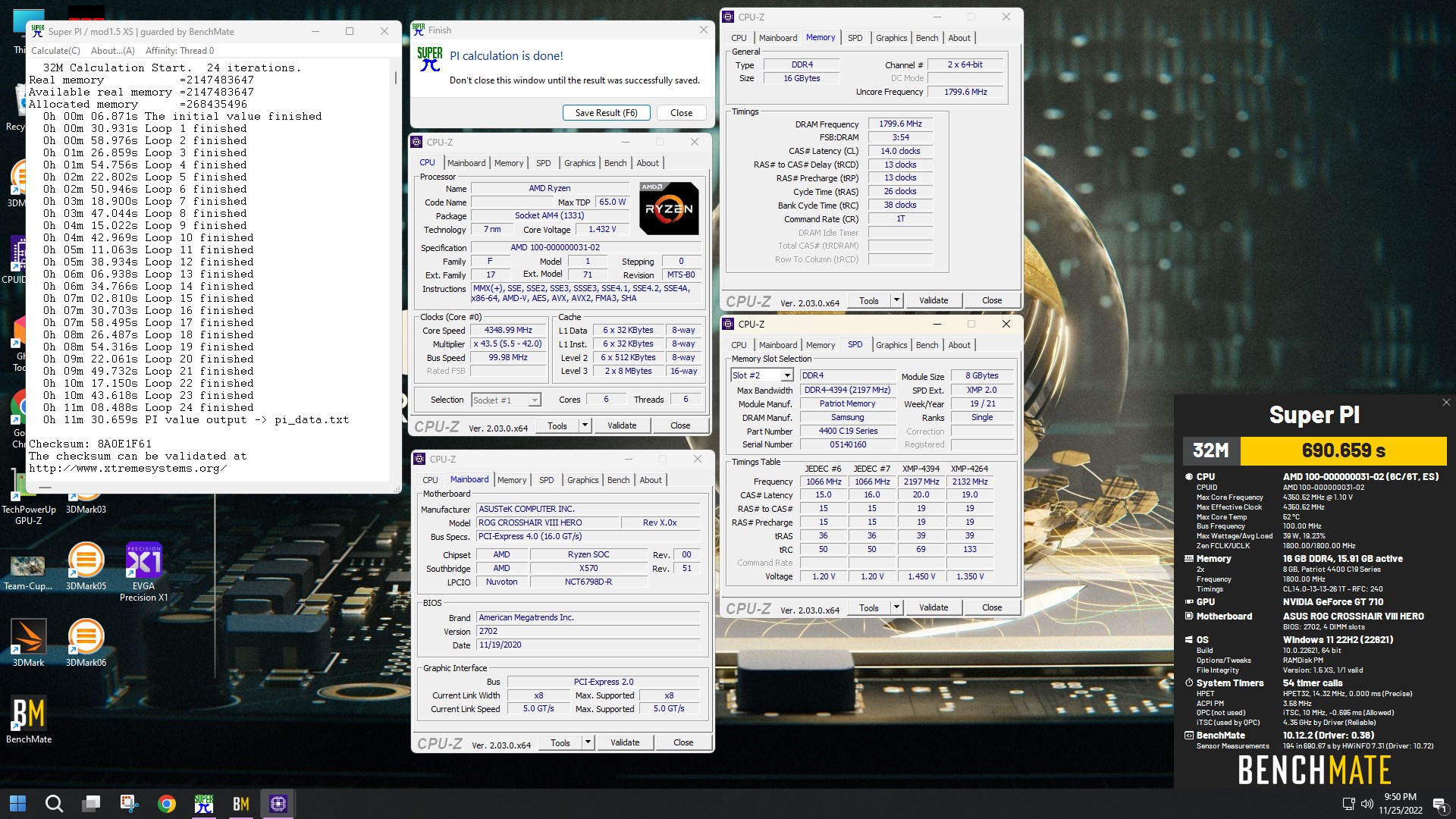Open 3DMark desktop shortcut
1456x819 pixels.
pos(28,642)
